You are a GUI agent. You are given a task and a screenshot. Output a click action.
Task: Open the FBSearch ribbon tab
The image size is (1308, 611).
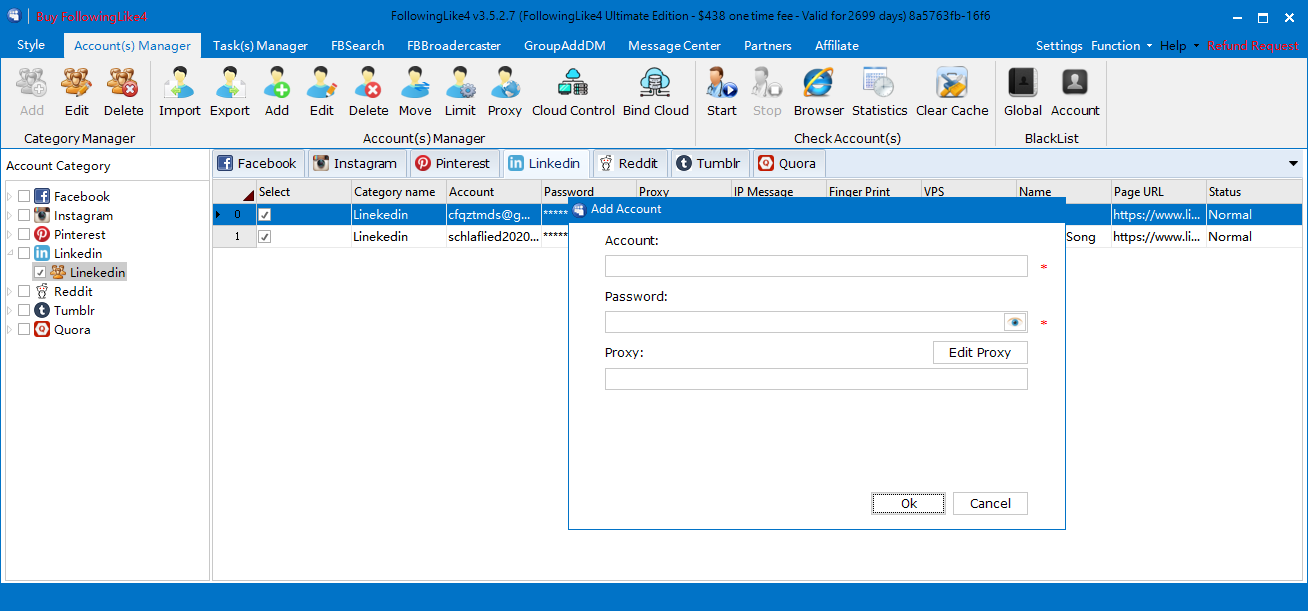coord(357,46)
